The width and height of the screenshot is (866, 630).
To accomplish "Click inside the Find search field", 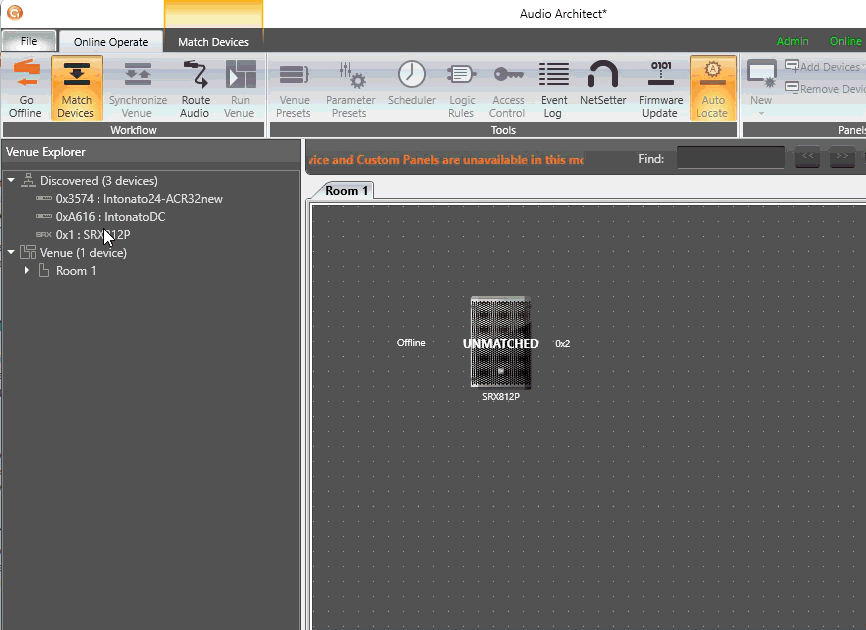I will click(x=730, y=158).
